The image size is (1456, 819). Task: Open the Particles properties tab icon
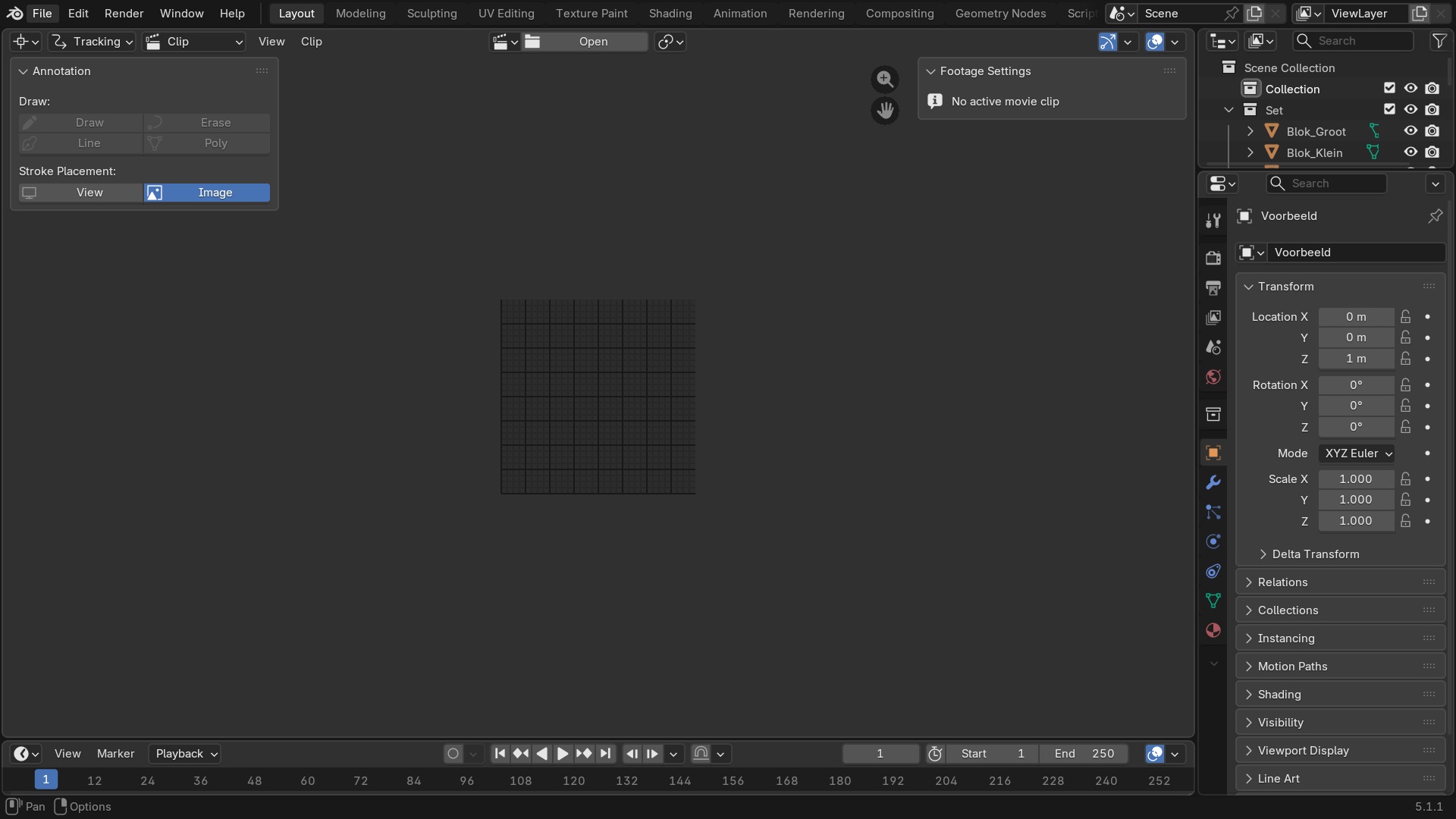[x=1213, y=512]
